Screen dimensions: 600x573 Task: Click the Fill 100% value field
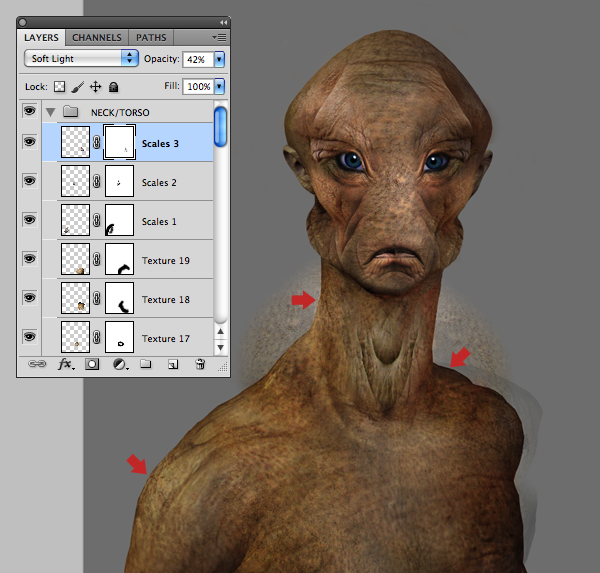point(198,87)
